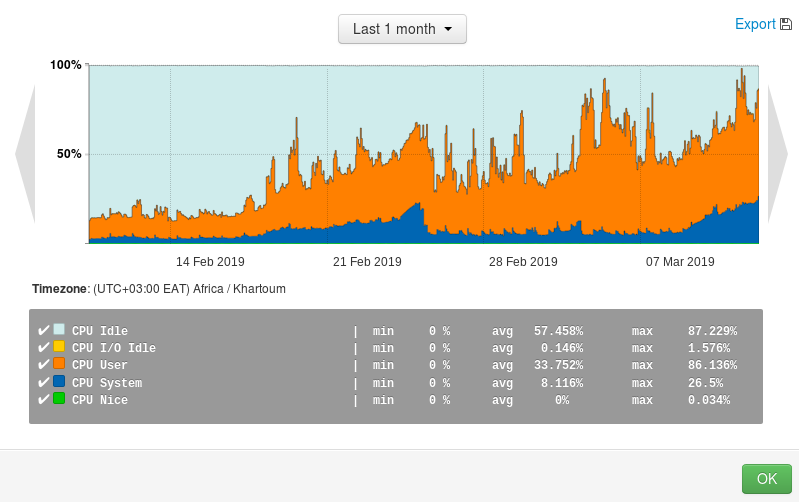Image resolution: width=799 pixels, height=502 pixels.
Task: Click the 14 Feb 2019 axis label
Action: point(210,262)
